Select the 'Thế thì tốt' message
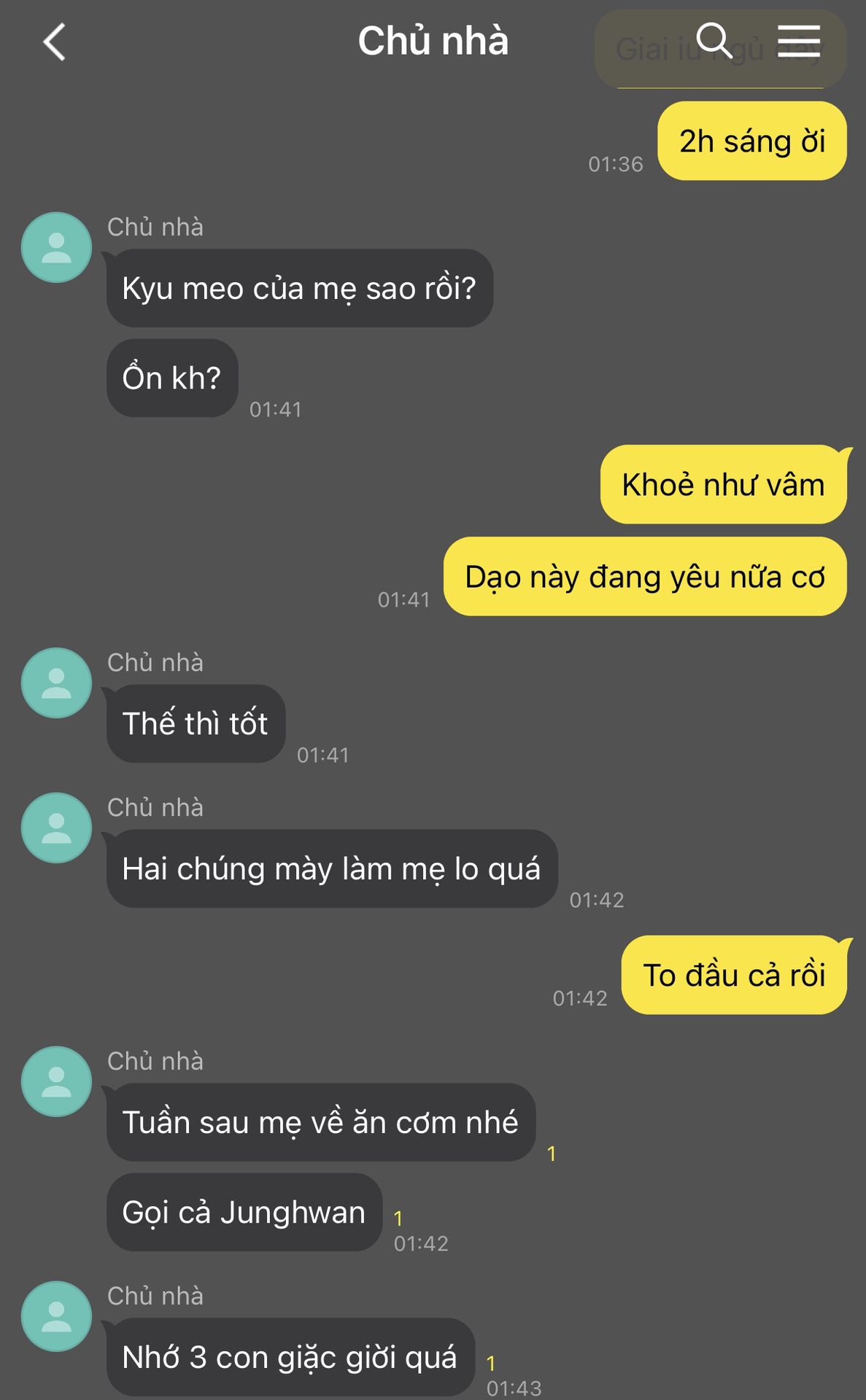866x1400 pixels. (196, 723)
